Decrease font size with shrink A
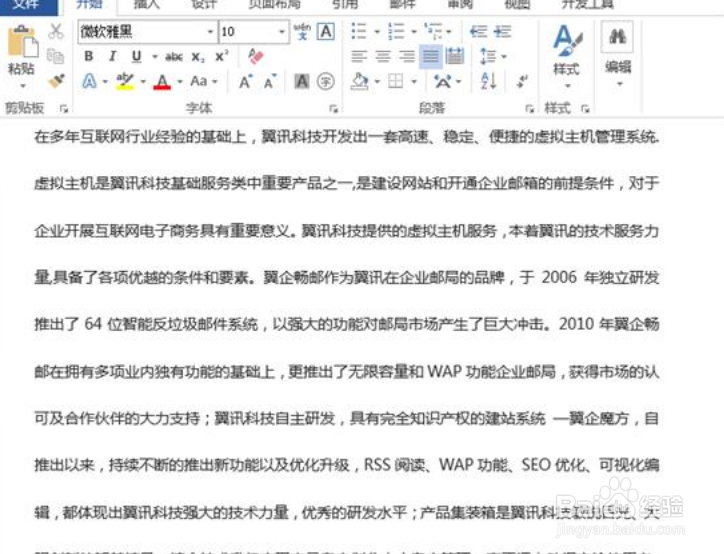Screen dimensions: 724x554 click(270, 81)
